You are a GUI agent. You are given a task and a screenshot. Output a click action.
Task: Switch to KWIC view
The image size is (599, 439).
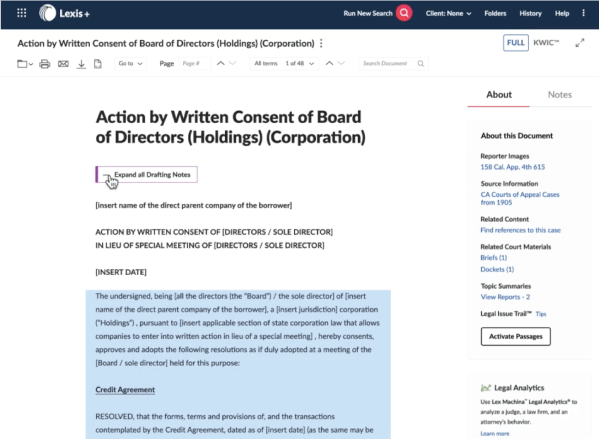coord(546,43)
